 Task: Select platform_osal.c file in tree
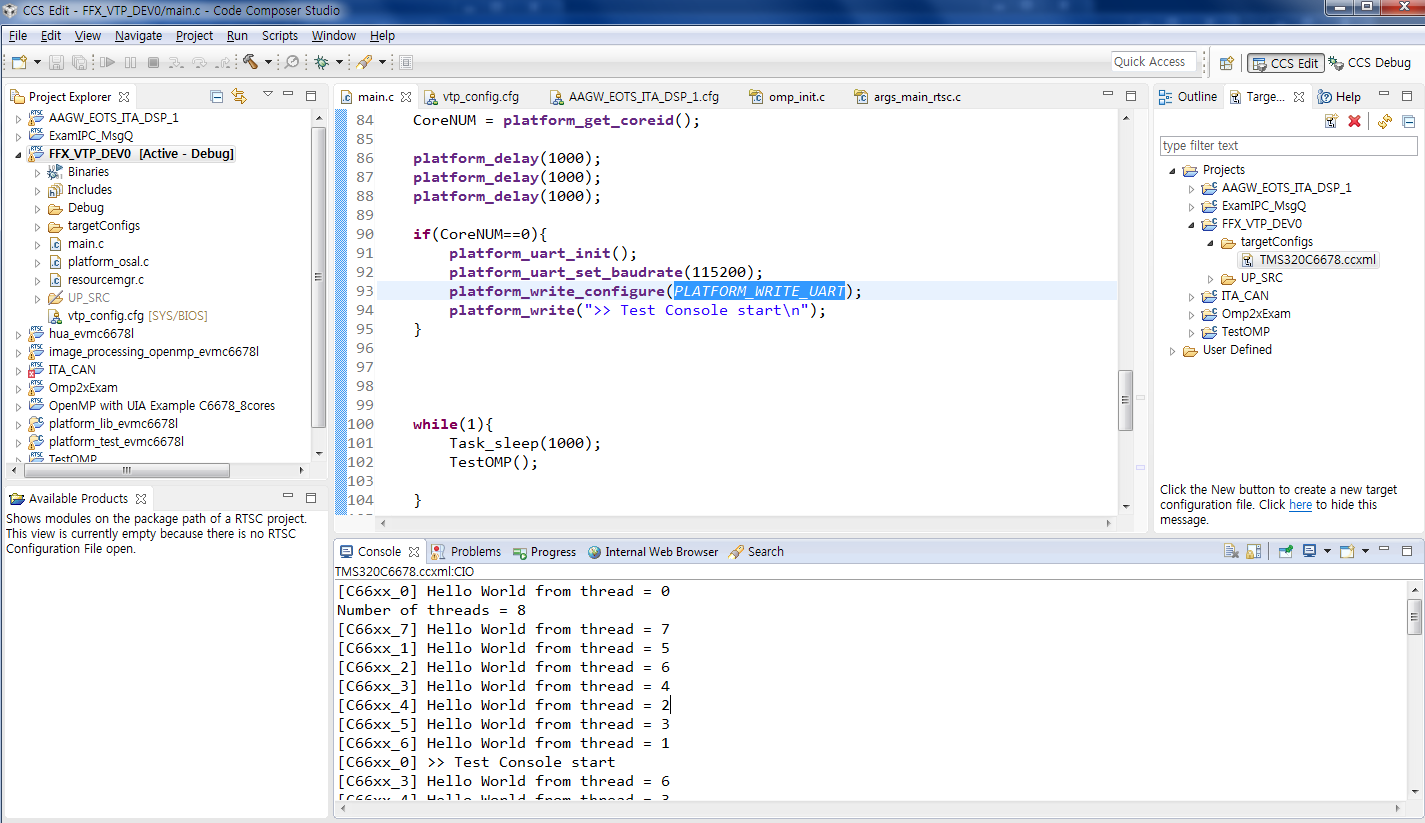point(108,262)
